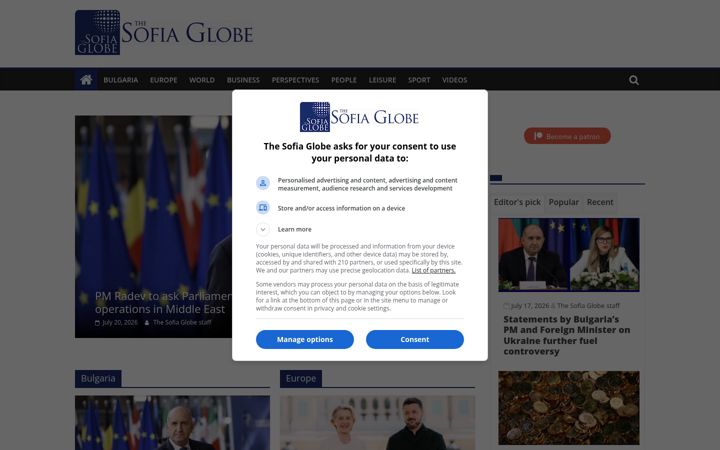Switch to the Recent tab
This screenshot has height=450, width=720.
click(x=600, y=202)
